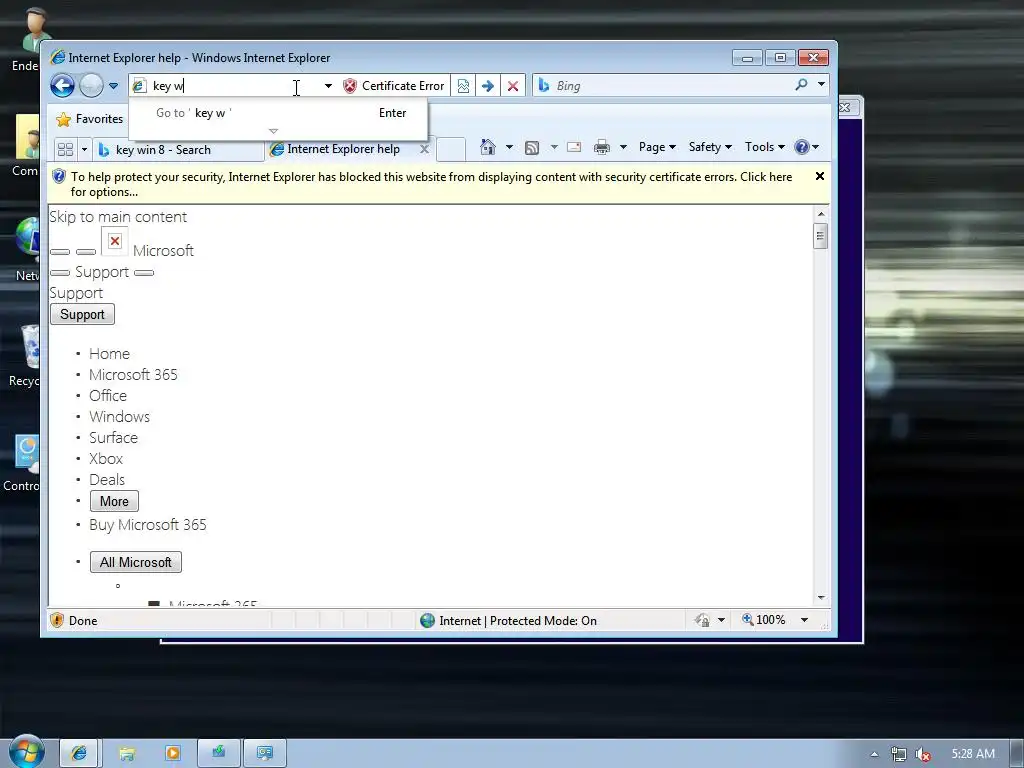This screenshot has height=768, width=1024.
Task: Click the Internet Explorer taskbar icon
Action: (x=78, y=753)
